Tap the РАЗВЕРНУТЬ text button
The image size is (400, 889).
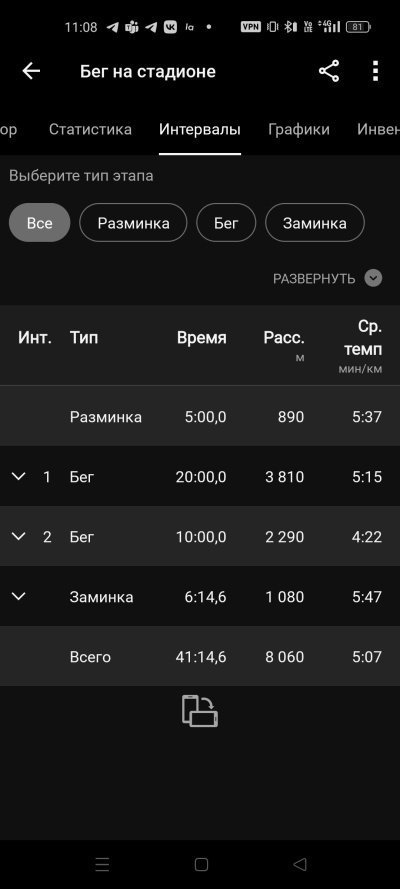314,279
